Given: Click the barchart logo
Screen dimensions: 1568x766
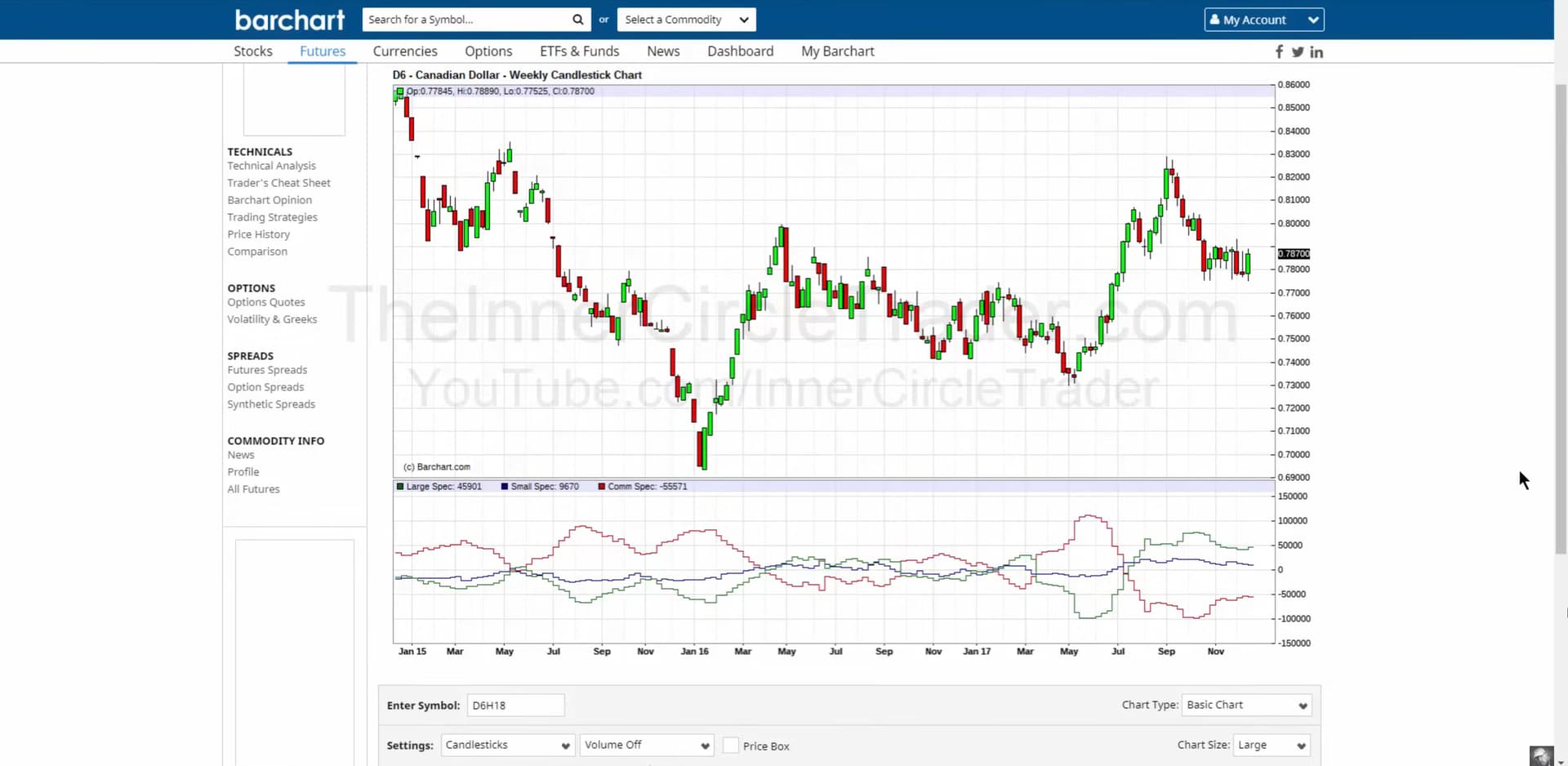Looking at the screenshot, I should point(290,20).
